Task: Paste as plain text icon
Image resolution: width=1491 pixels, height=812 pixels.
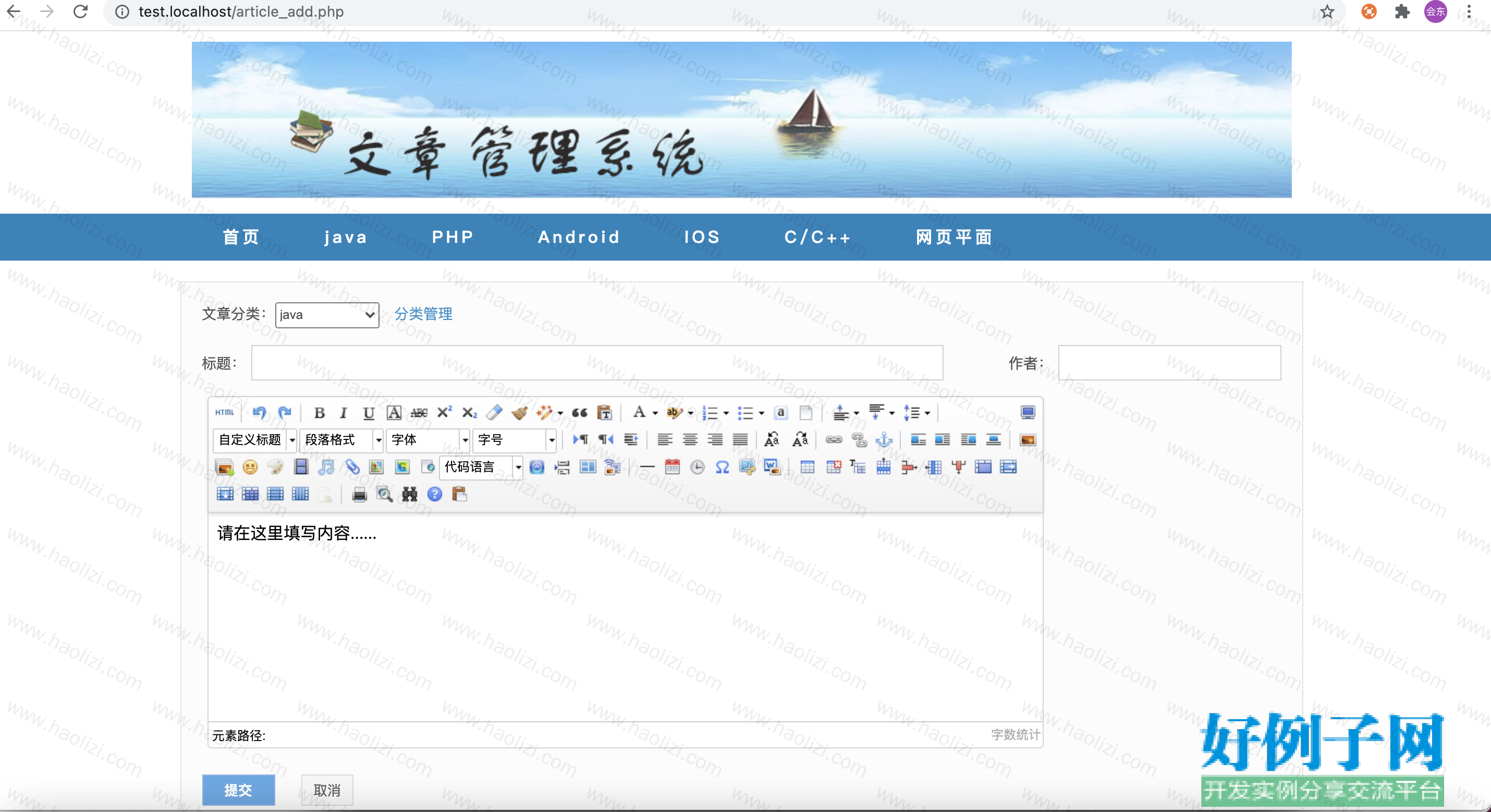Action: coord(605,413)
